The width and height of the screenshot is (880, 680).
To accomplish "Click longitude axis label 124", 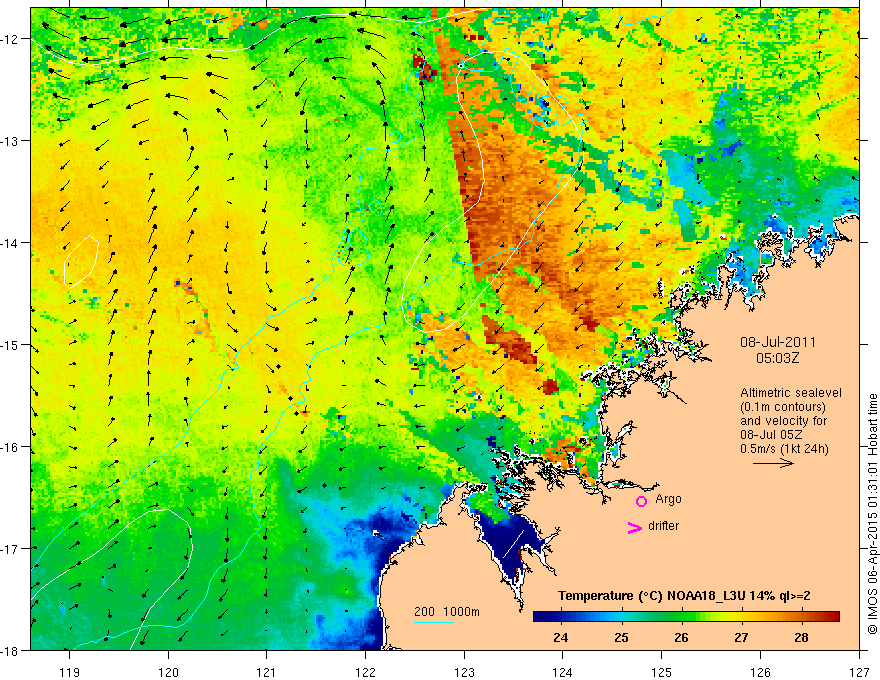I will coord(563,672).
